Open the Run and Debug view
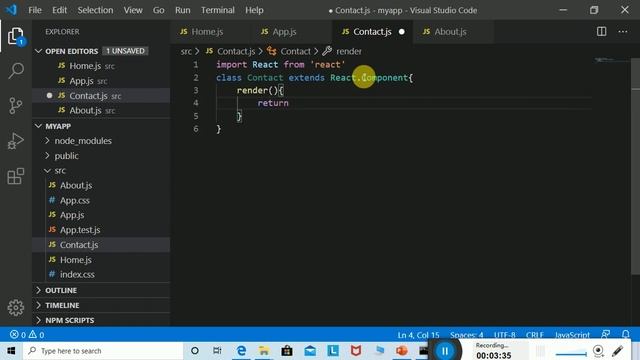640x360 pixels. (x=16, y=141)
